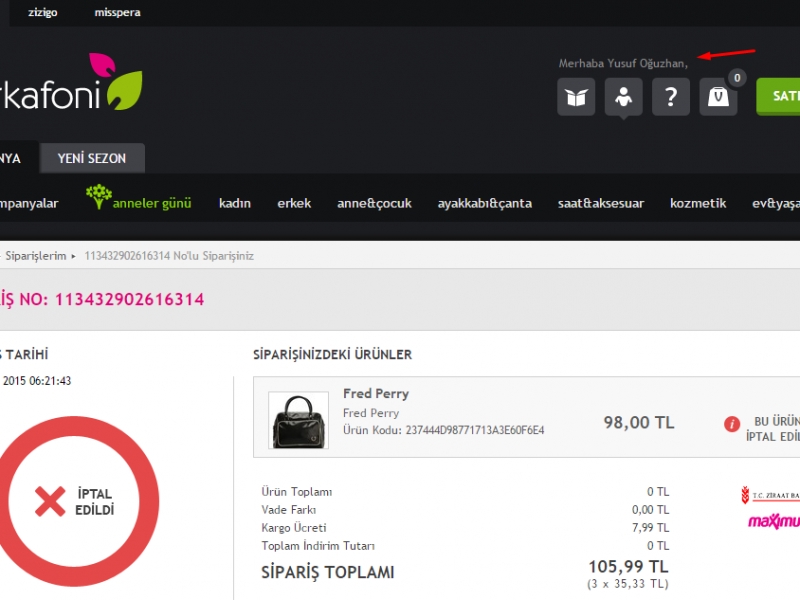Screen dimensions: 800x600
Task: Click the cart item count badge
Action: [737, 78]
